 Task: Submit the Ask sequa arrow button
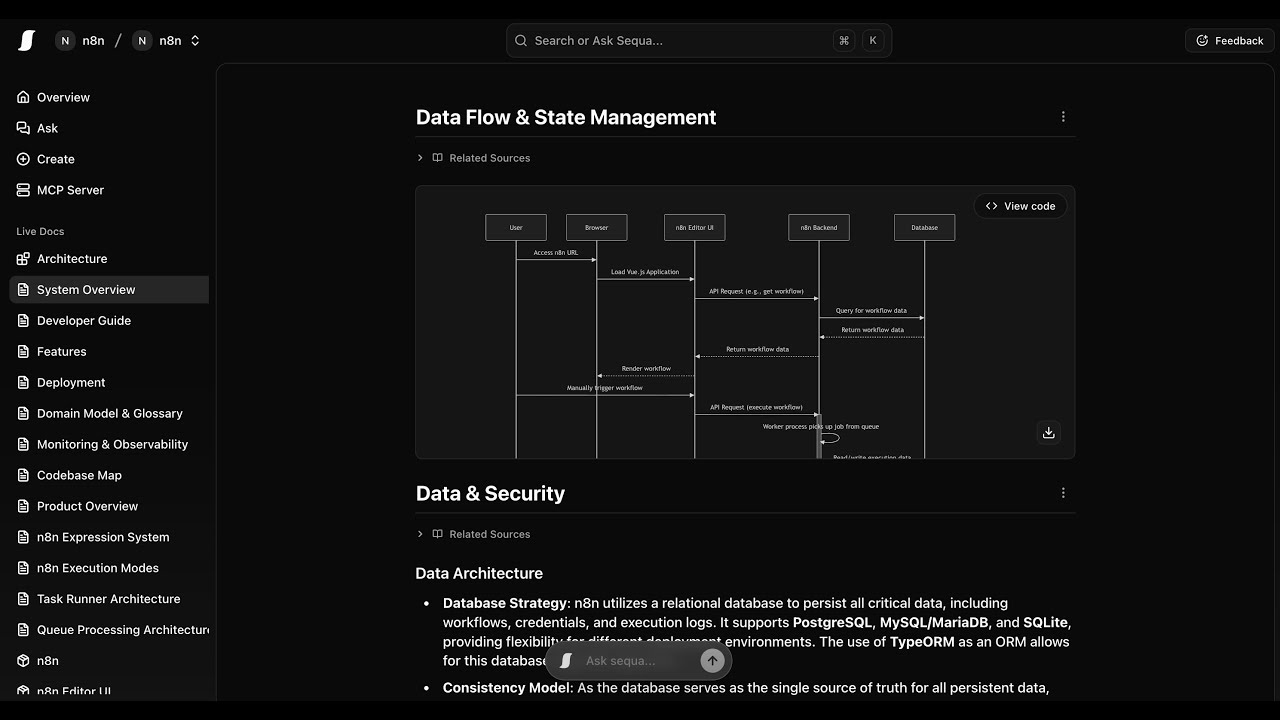(x=712, y=660)
